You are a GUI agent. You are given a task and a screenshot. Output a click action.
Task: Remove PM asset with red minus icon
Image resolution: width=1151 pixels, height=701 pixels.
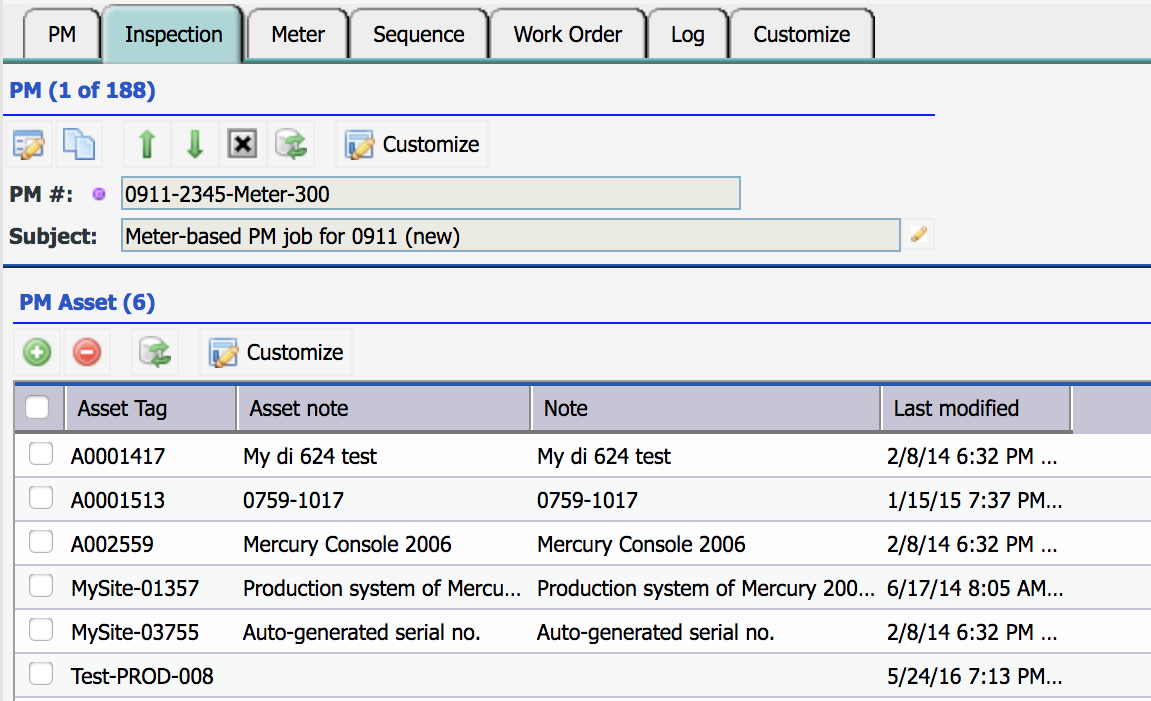[x=87, y=352]
